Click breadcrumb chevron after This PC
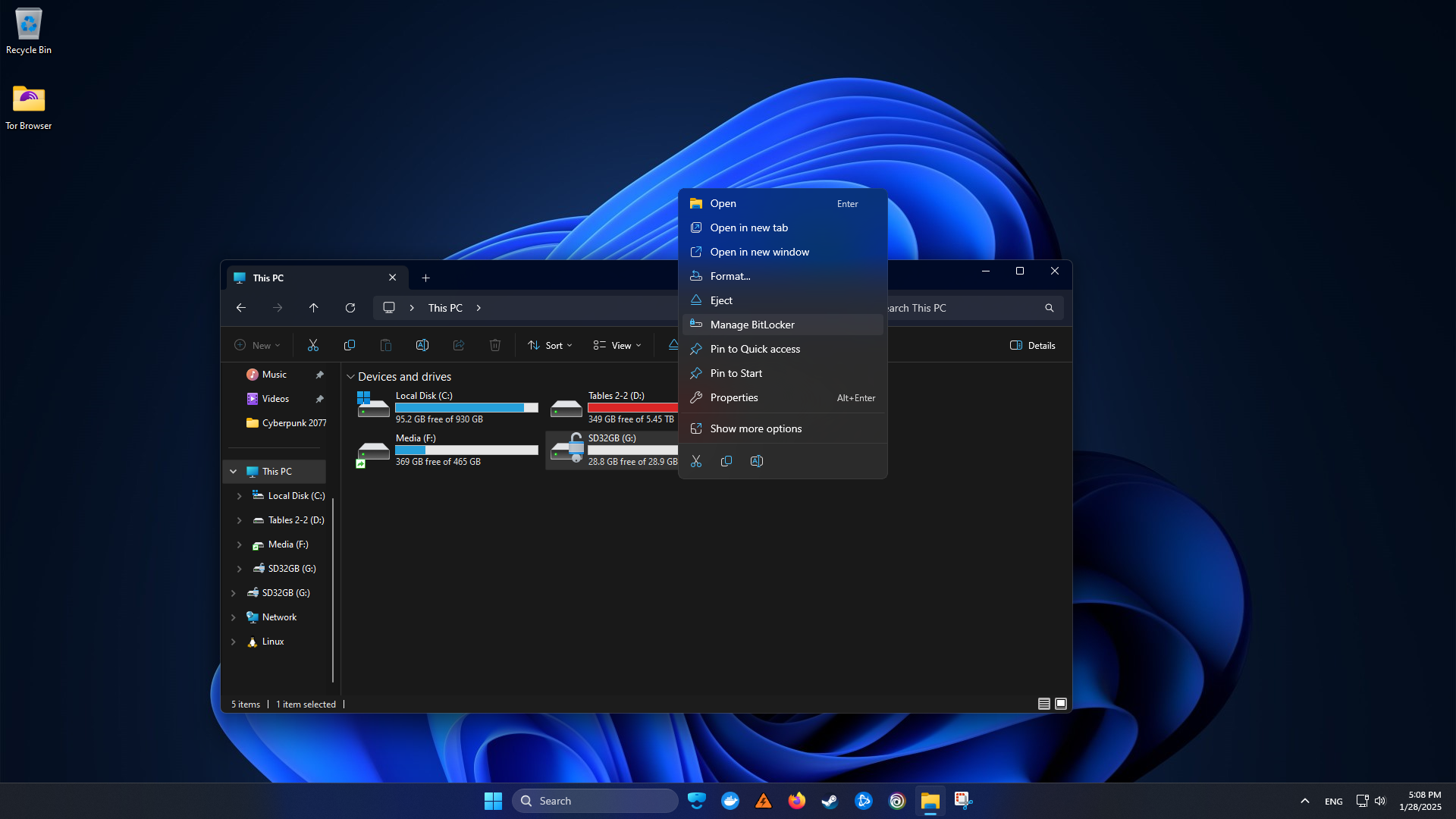1456x819 pixels. click(479, 308)
